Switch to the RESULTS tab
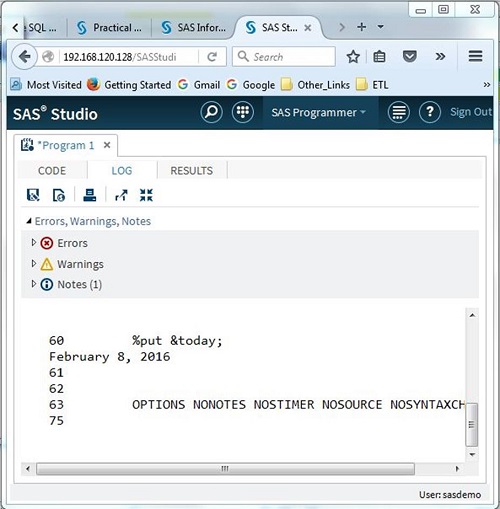The width and height of the screenshot is (500, 509). coord(192,171)
